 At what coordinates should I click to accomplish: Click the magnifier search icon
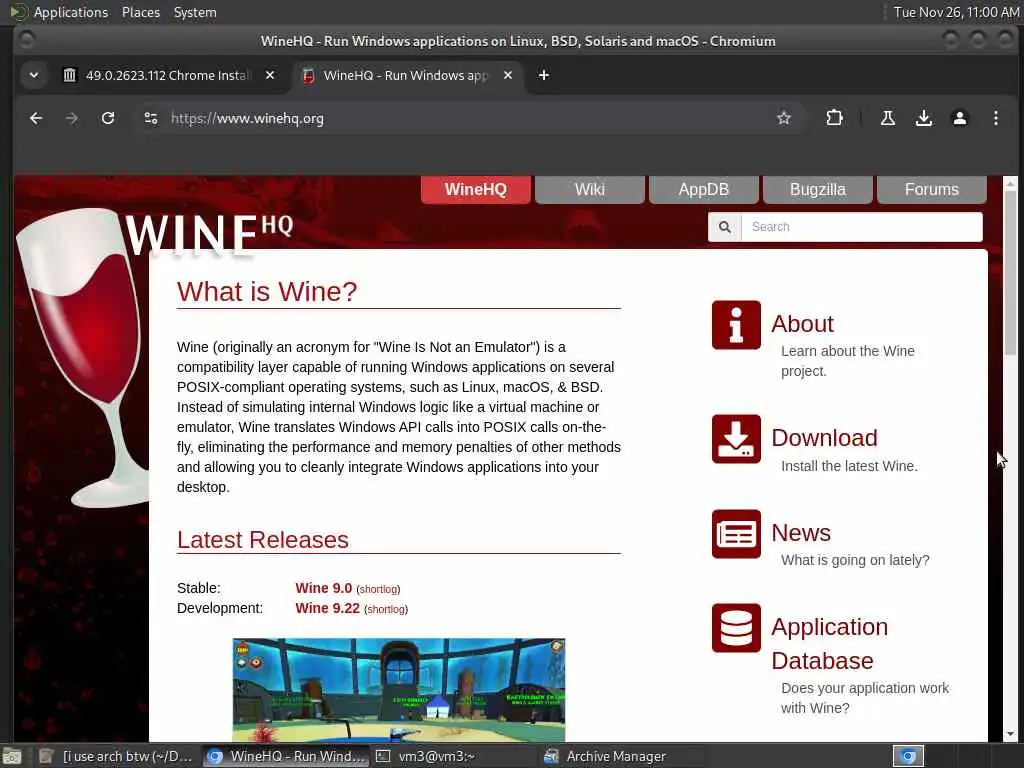725,227
